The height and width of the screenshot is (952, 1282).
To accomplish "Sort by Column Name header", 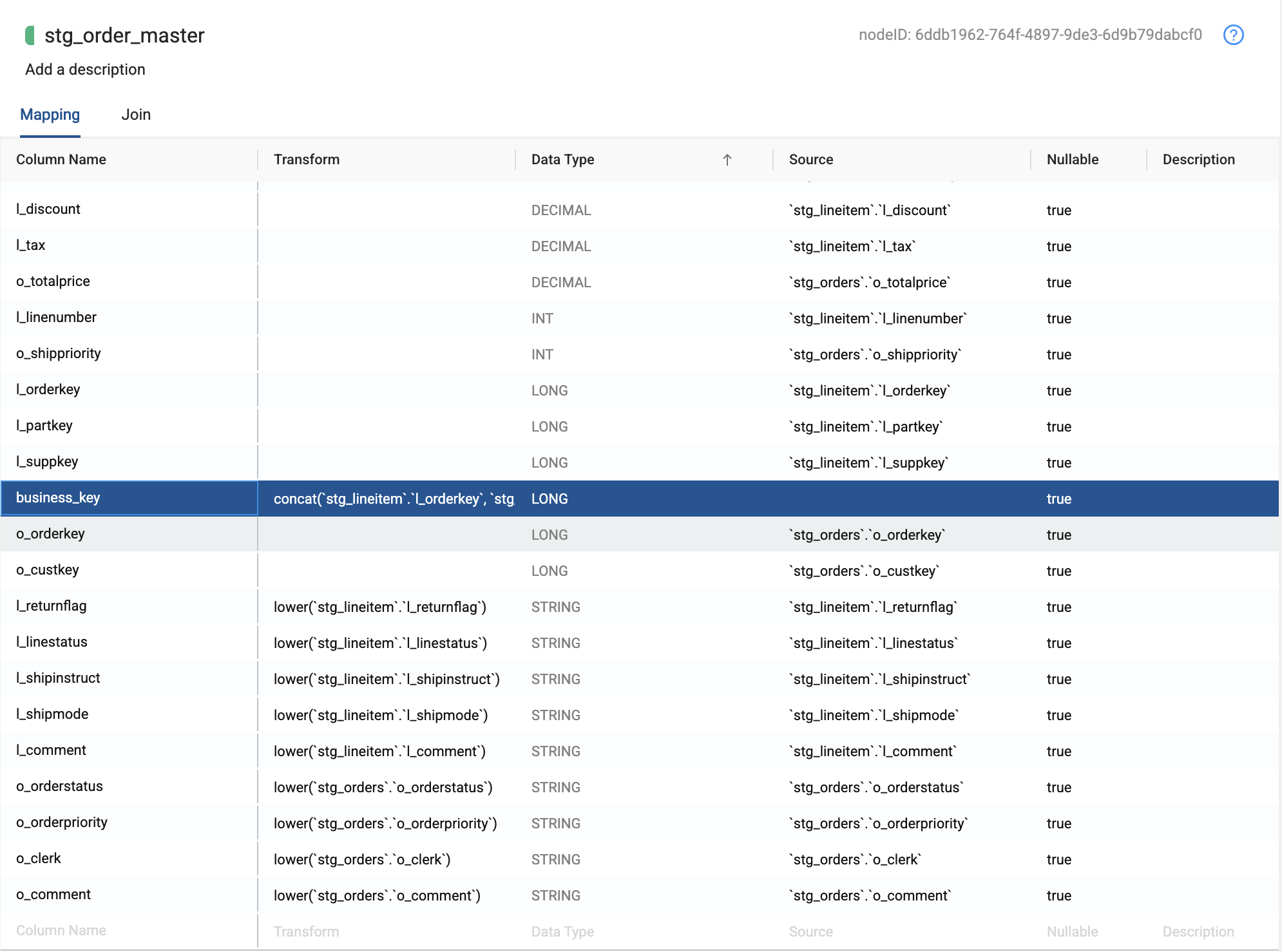I will 61,160.
